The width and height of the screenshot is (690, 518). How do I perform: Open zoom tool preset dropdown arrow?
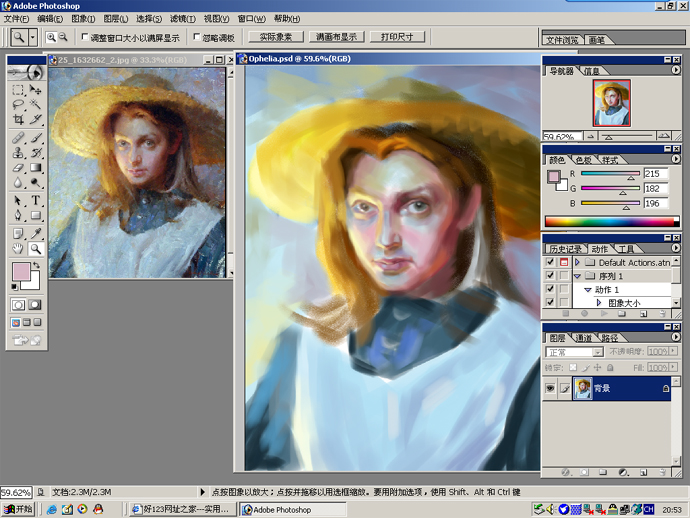pos(32,37)
